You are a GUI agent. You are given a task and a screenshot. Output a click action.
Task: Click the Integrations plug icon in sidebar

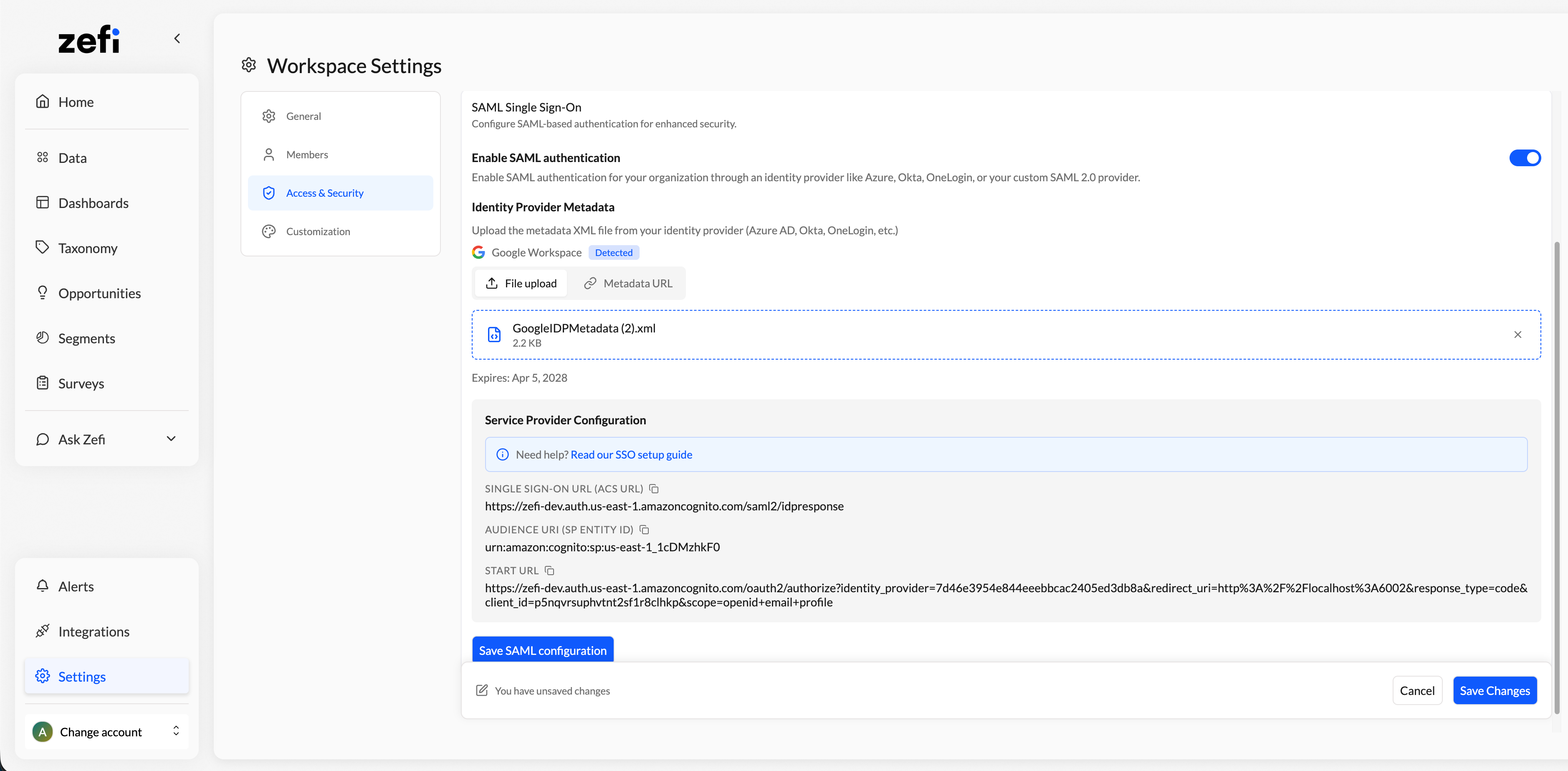coord(43,631)
